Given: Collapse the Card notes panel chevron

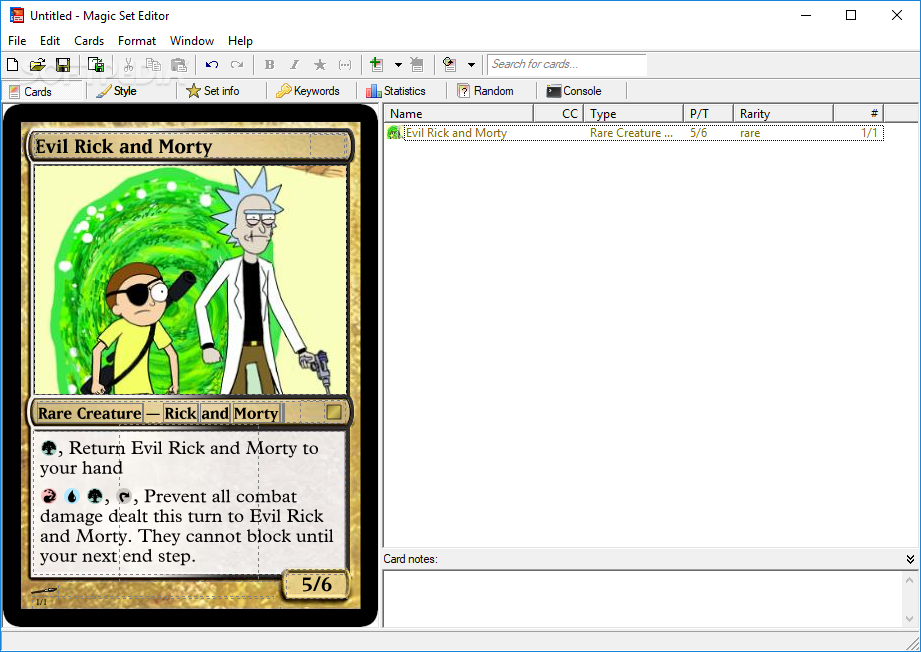Looking at the screenshot, I should click(910, 559).
